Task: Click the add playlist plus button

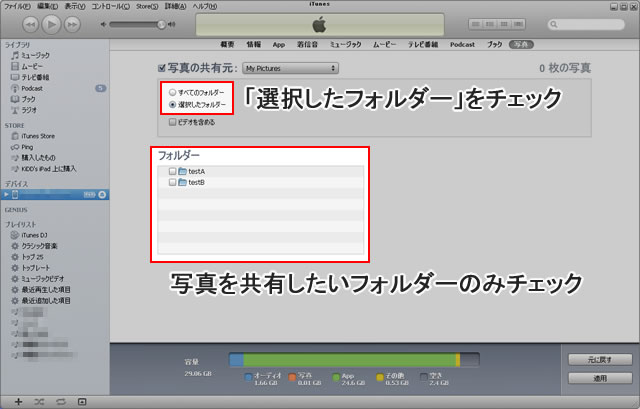Action: pyautogui.click(x=18, y=402)
